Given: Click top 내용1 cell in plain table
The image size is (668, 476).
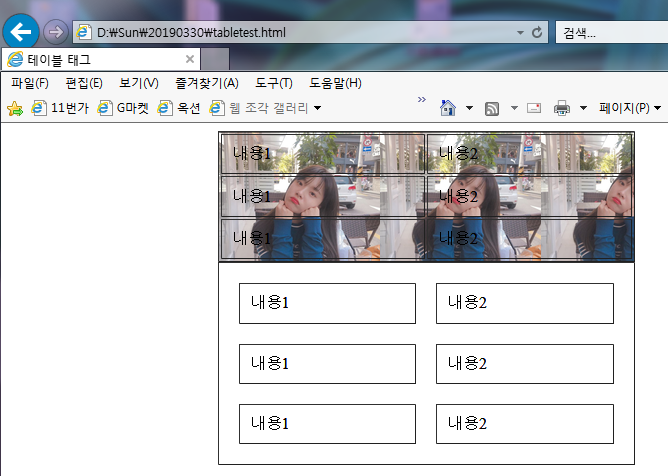Looking at the screenshot, I should coord(327,303).
